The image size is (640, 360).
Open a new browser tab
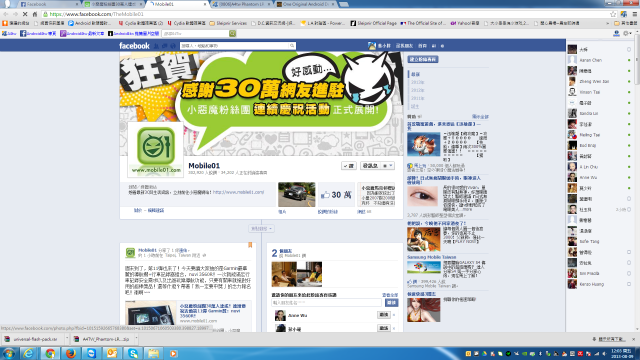(344, 4)
